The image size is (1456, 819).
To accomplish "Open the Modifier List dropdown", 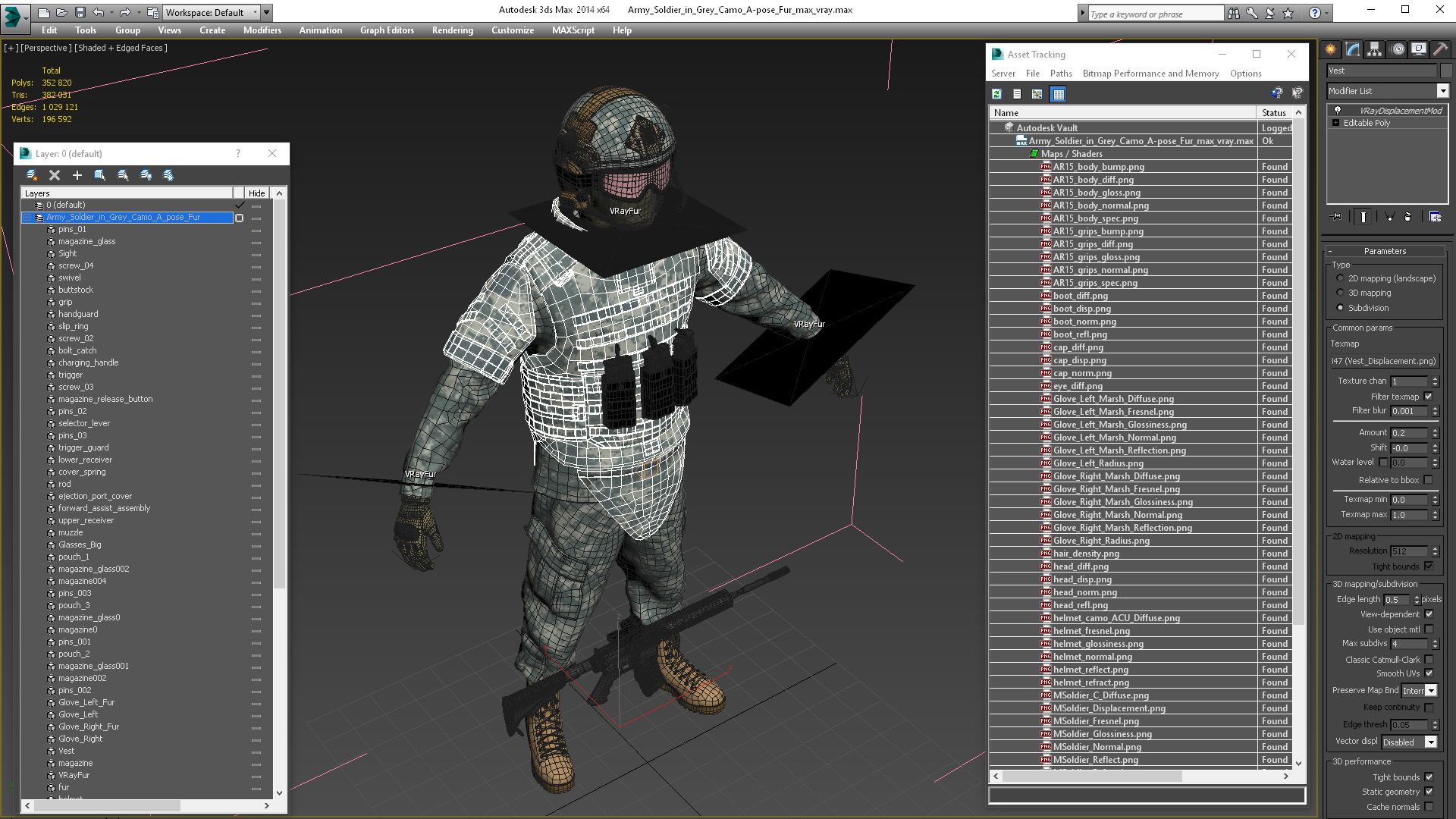I will coord(1442,91).
